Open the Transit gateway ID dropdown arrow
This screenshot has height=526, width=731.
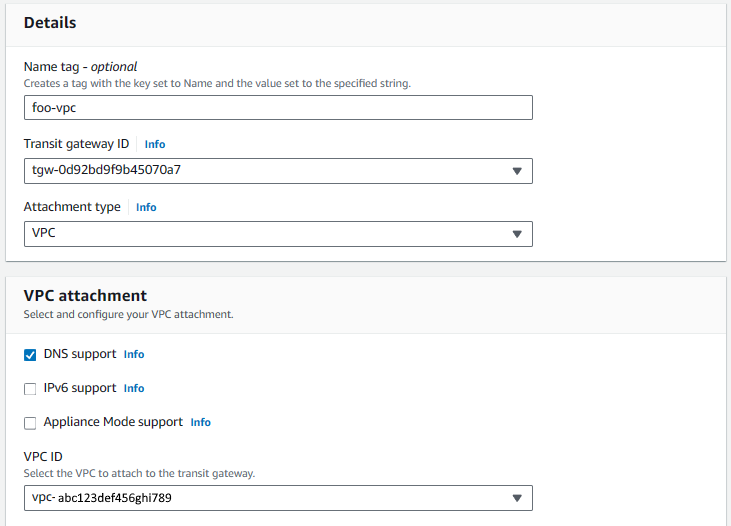(517, 171)
